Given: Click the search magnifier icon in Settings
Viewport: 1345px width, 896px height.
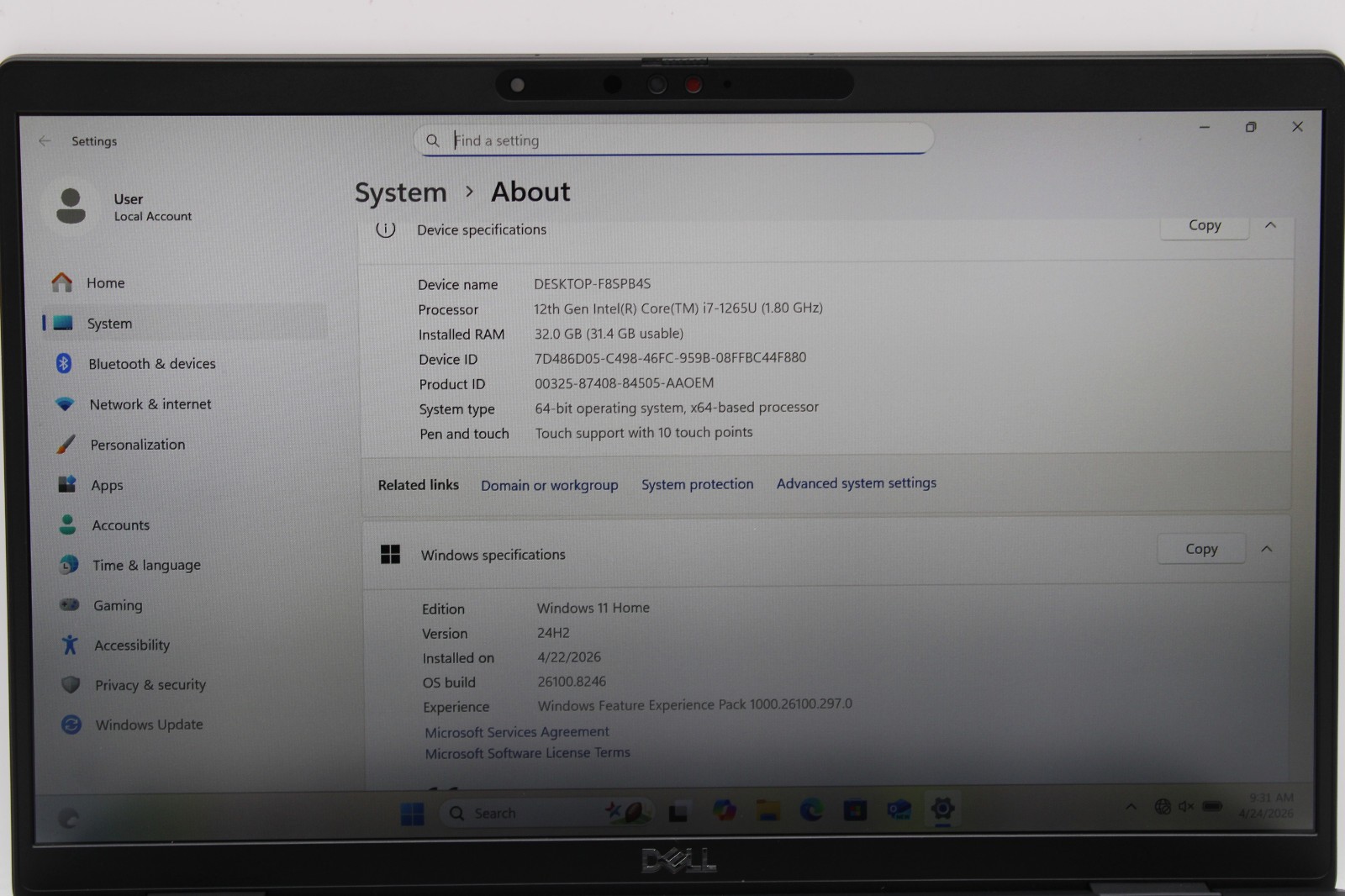Looking at the screenshot, I should 432,140.
